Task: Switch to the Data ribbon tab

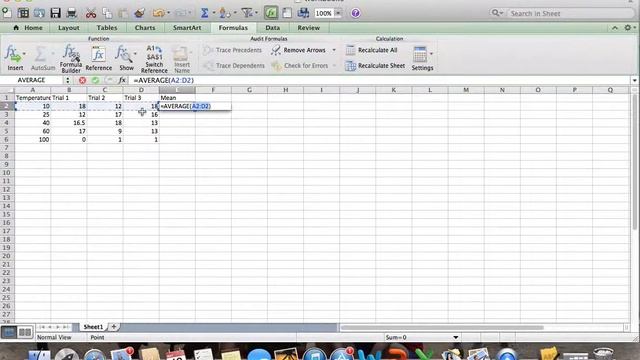Action: pyautogui.click(x=273, y=28)
